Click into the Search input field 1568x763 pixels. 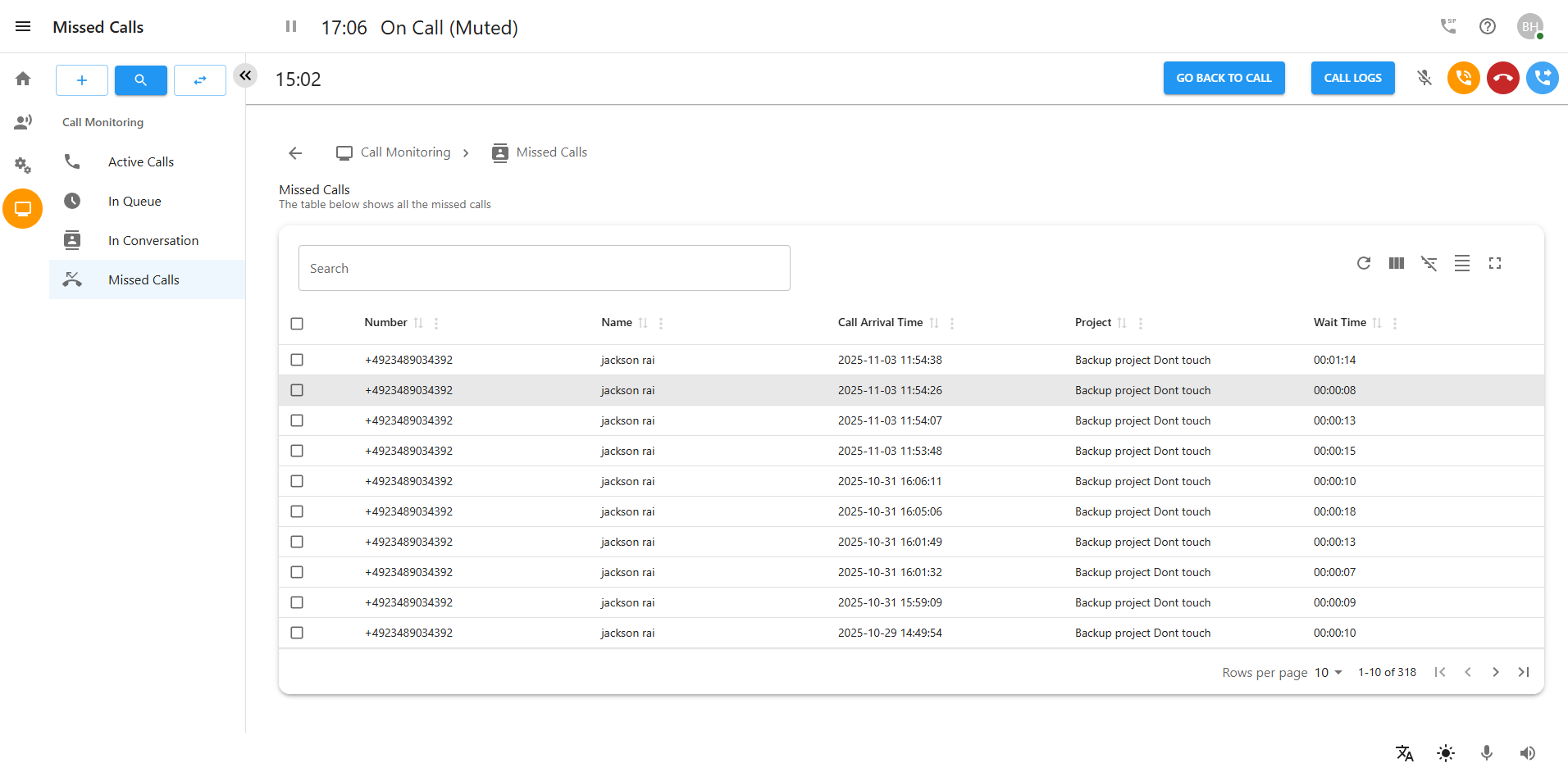(x=544, y=268)
